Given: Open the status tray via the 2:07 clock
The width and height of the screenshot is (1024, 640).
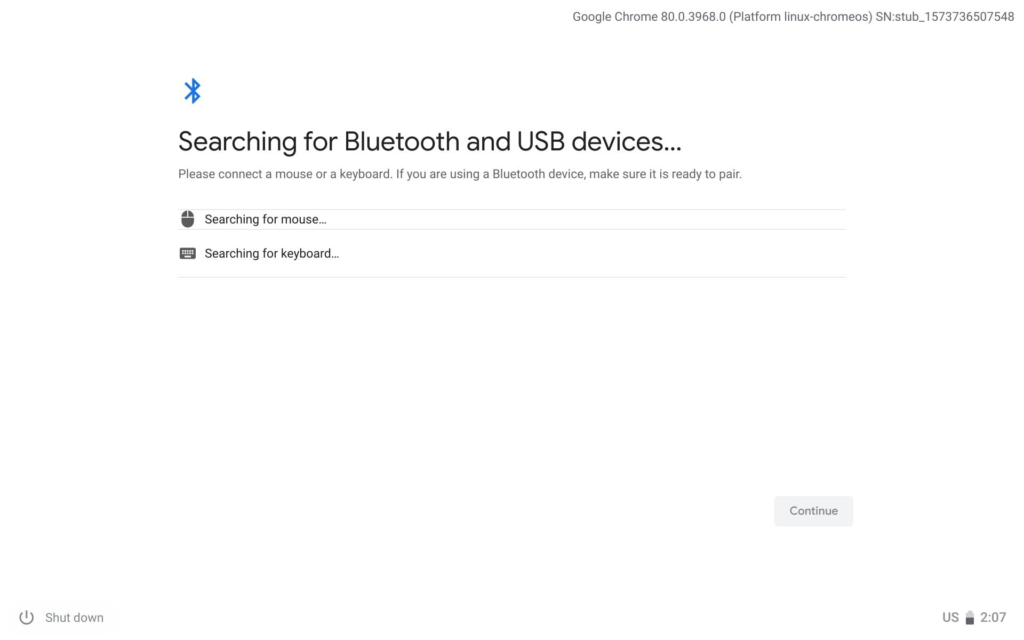Looking at the screenshot, I should coord(993,617).
